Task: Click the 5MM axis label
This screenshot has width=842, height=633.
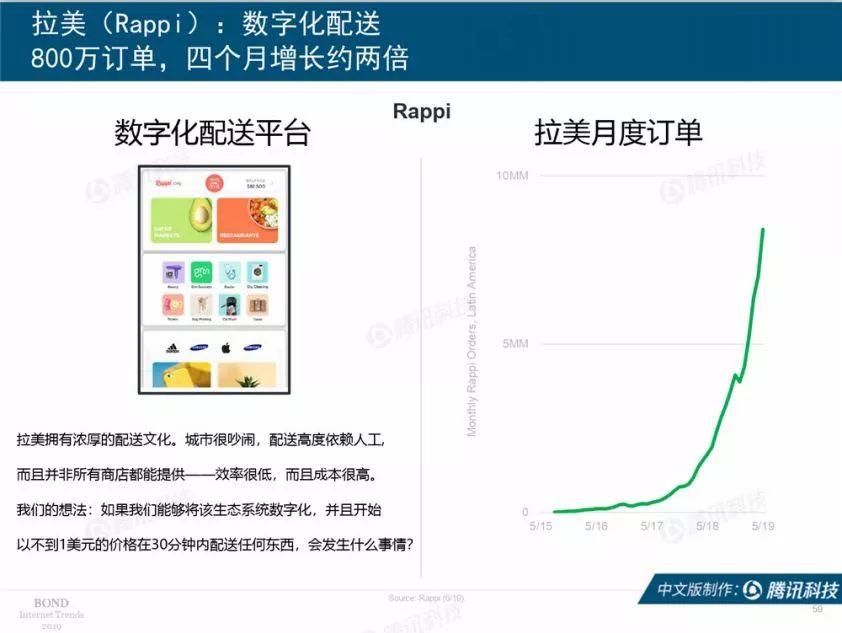Action: [x=515, y=344]
